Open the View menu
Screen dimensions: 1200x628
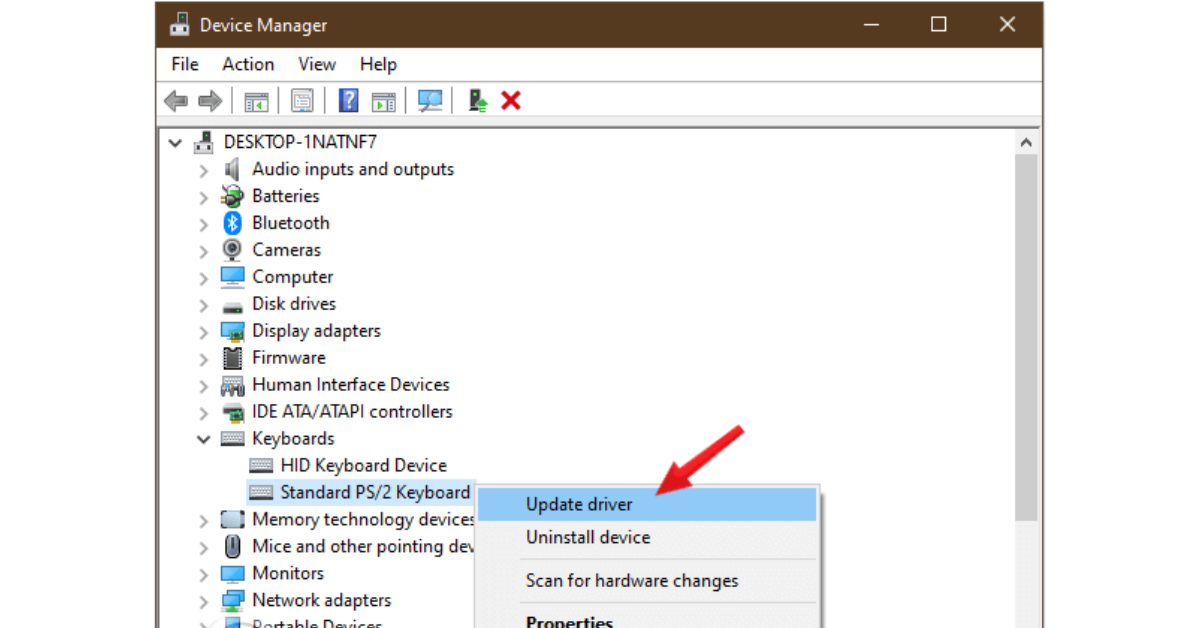click(x=317, y=64)
